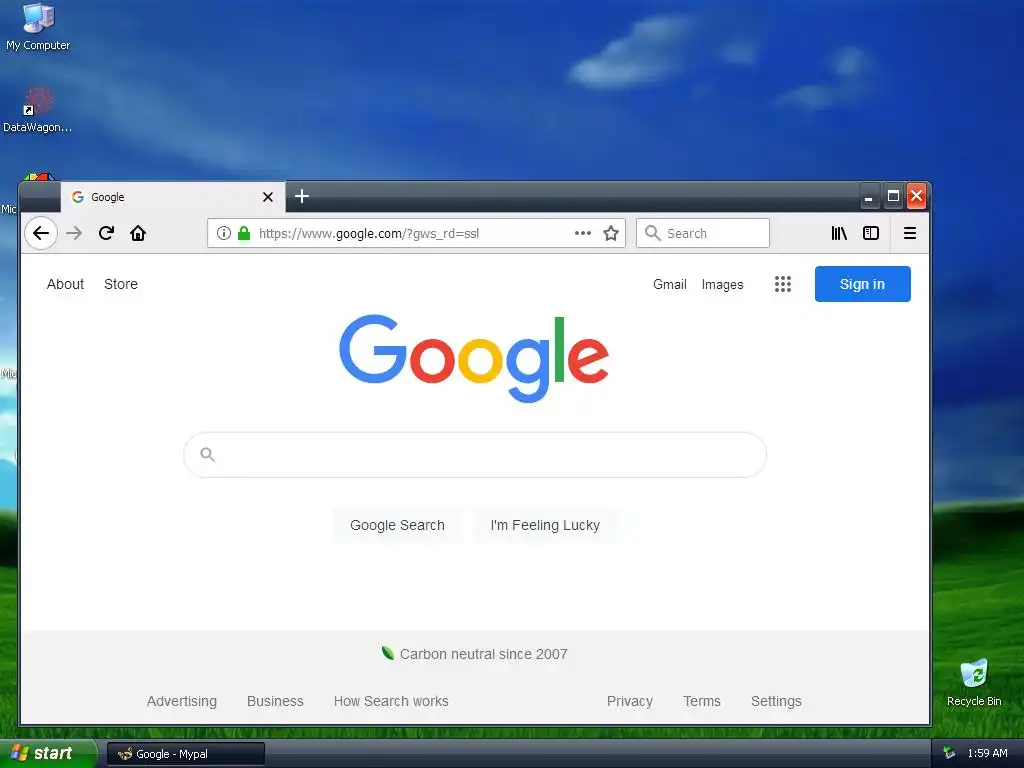The image size is (1024, 768).
Task: Close the Mypal browser window
Action: 917,197
